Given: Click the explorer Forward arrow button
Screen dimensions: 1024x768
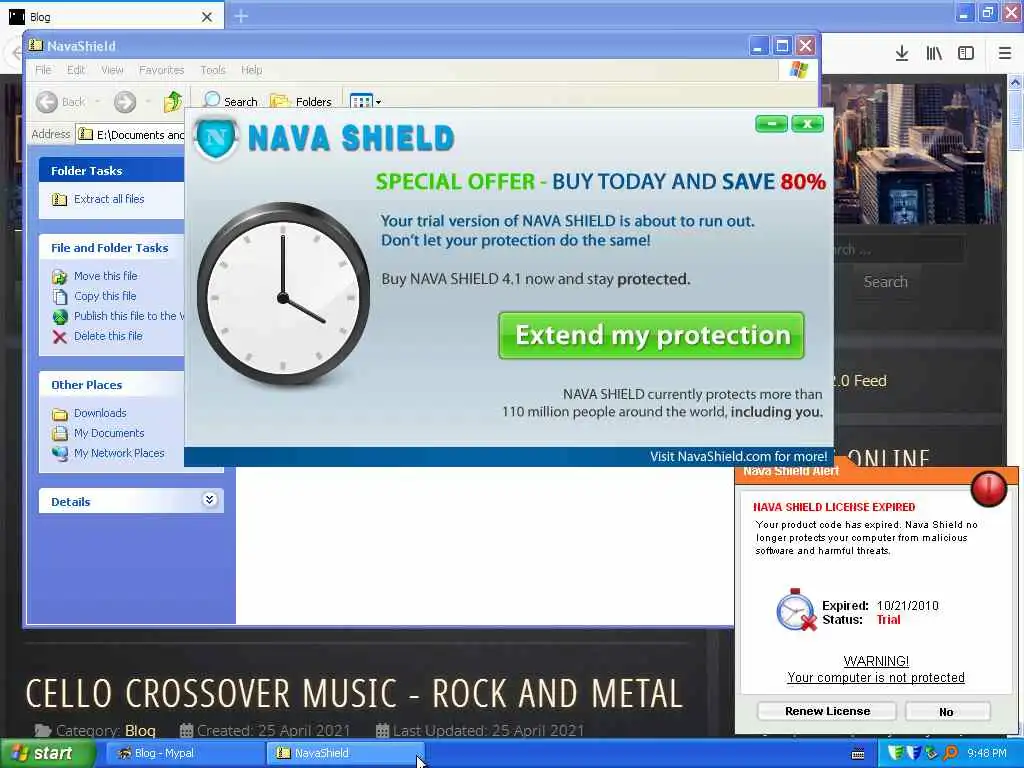Looking at the screenshot, I should pos(125,102).
